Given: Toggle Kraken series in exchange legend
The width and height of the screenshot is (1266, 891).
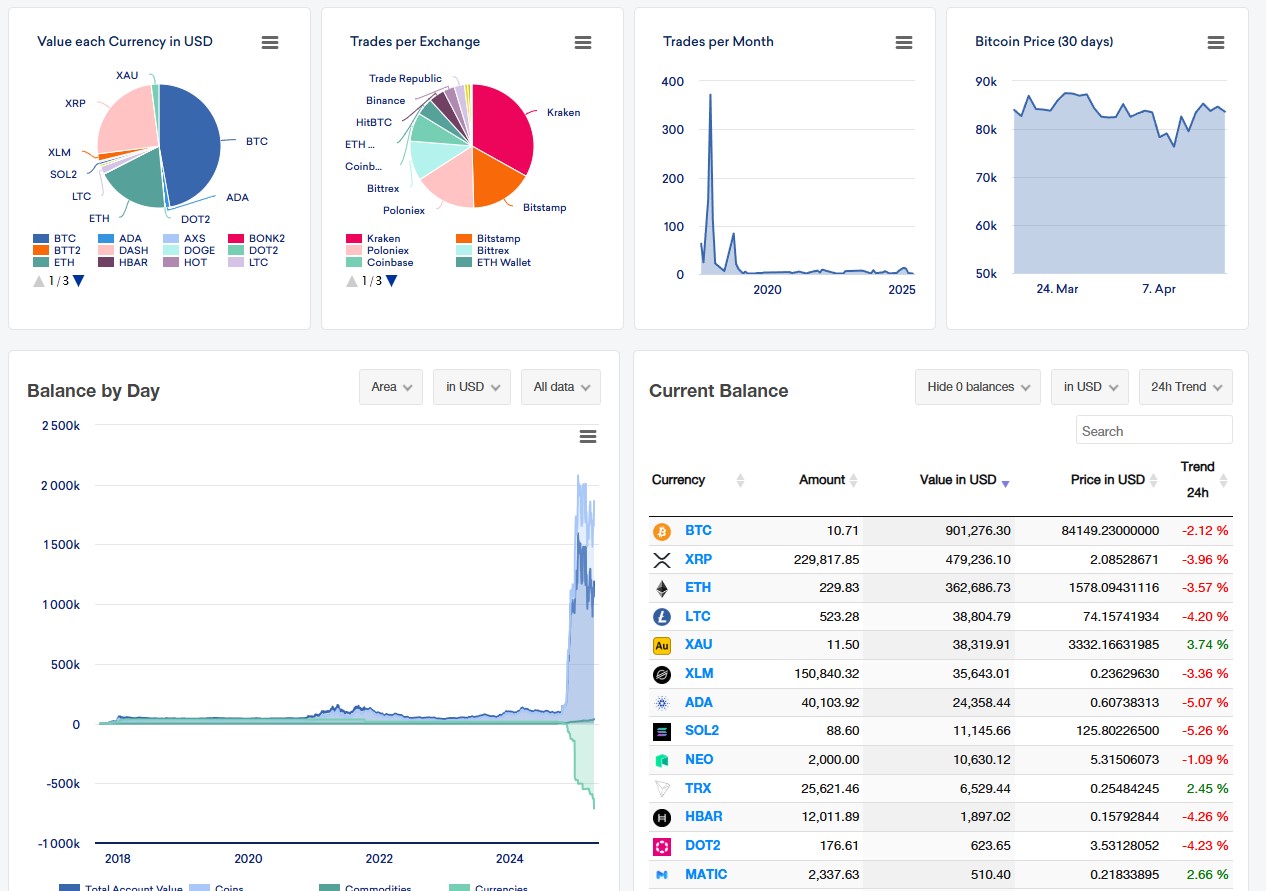Looking at the screenshot, I should [x=382, y=239].
